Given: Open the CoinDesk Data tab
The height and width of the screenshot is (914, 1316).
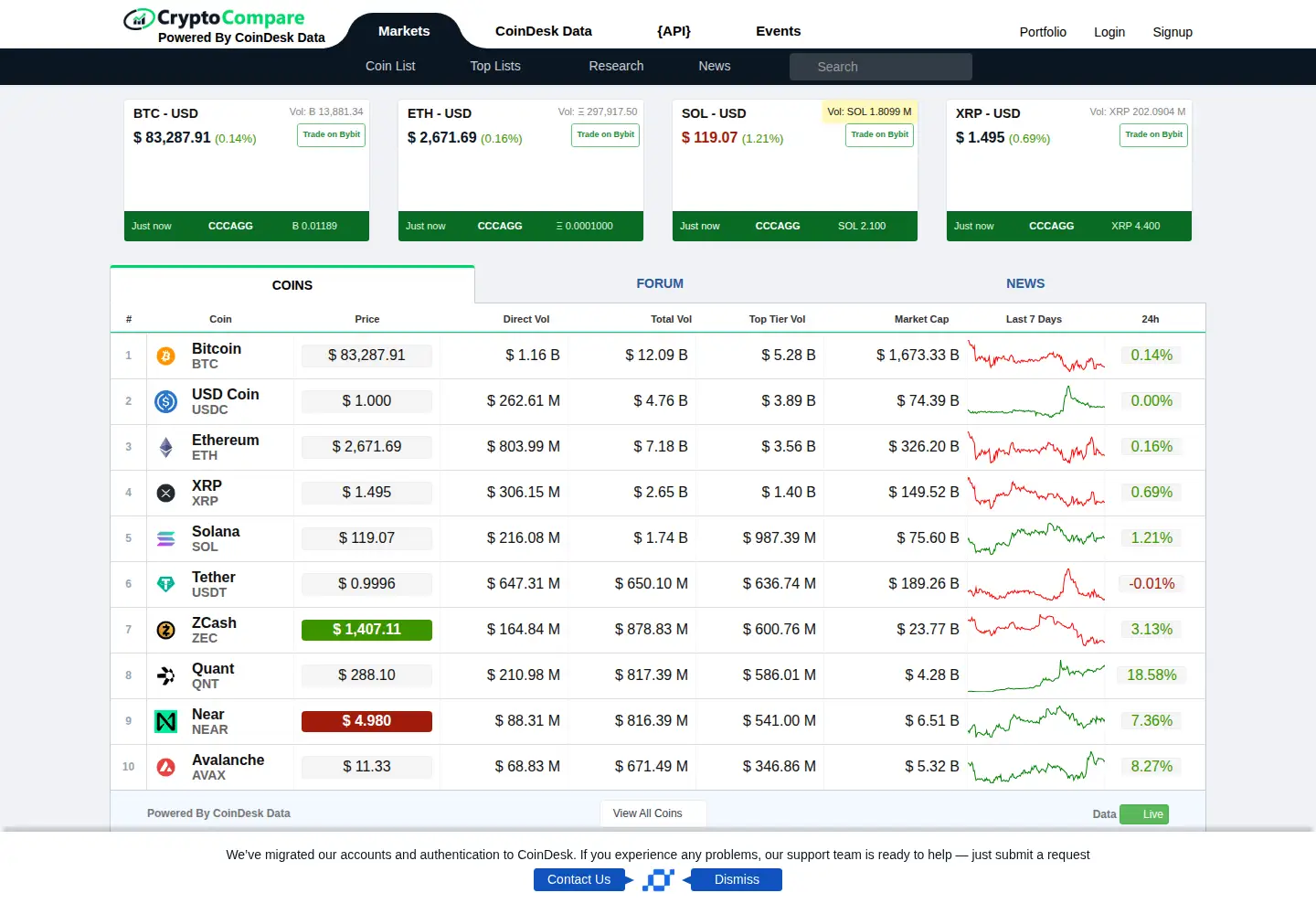Looking at the screenshot, I should [544, 31].
